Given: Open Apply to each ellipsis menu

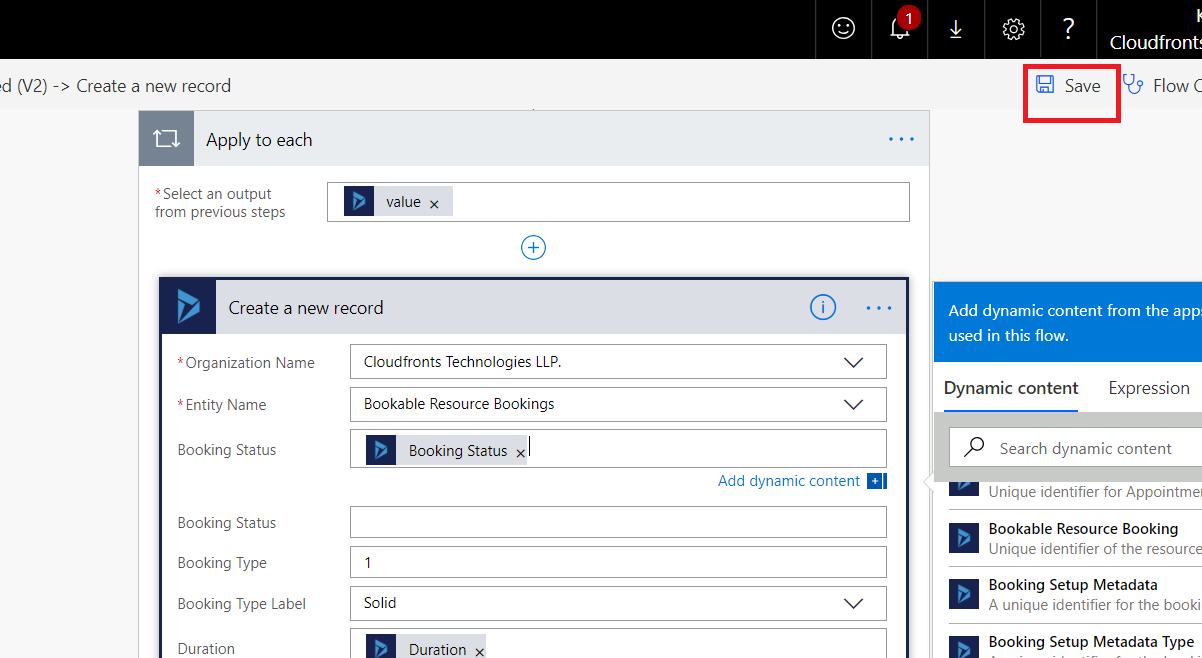Looking at the screenshot, I should 901,139.
